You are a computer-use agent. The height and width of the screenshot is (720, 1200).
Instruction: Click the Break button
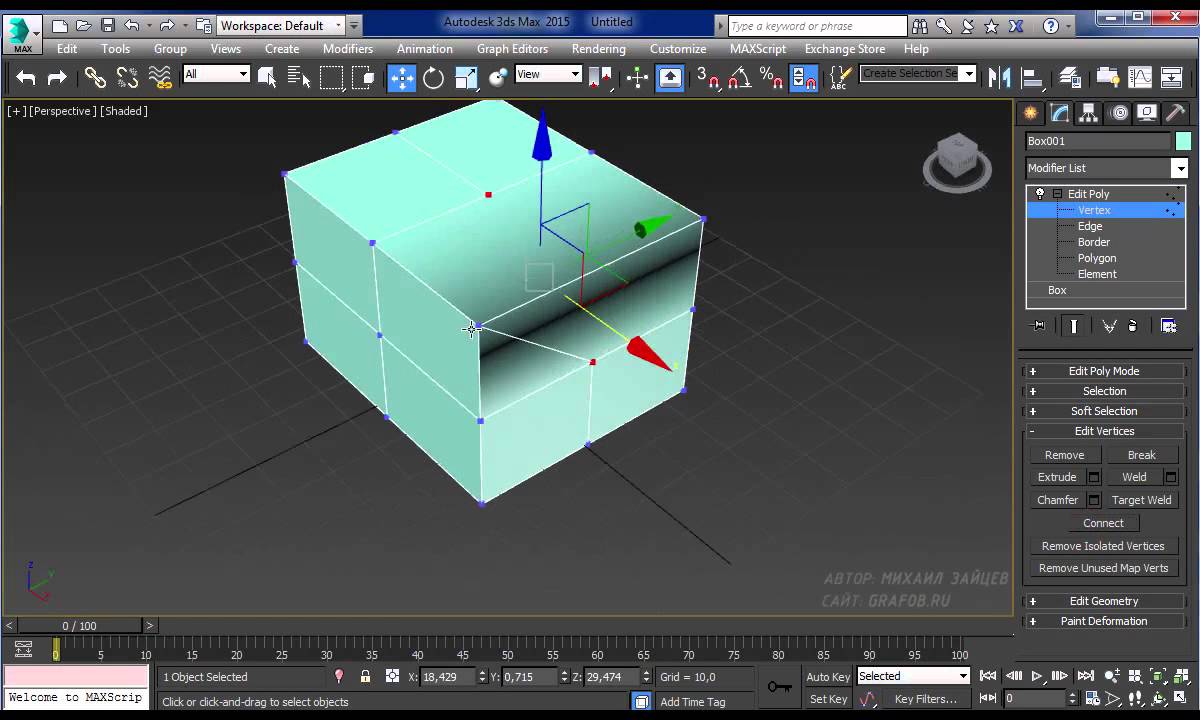(1141, 455)
